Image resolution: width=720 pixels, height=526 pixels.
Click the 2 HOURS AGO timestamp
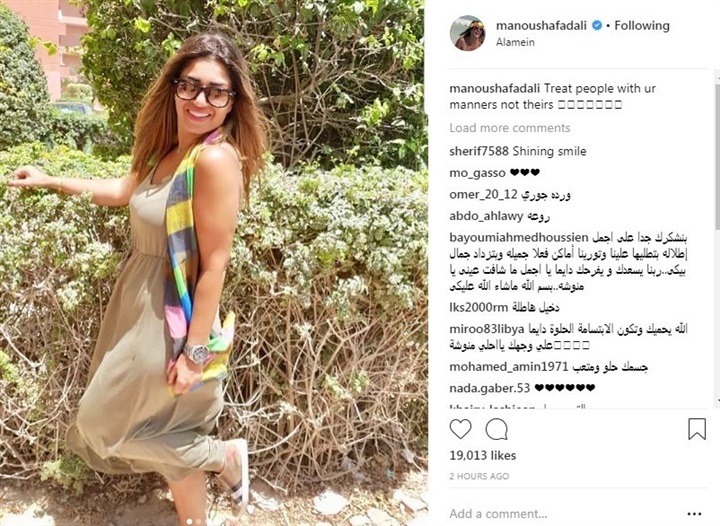point(479,476)
